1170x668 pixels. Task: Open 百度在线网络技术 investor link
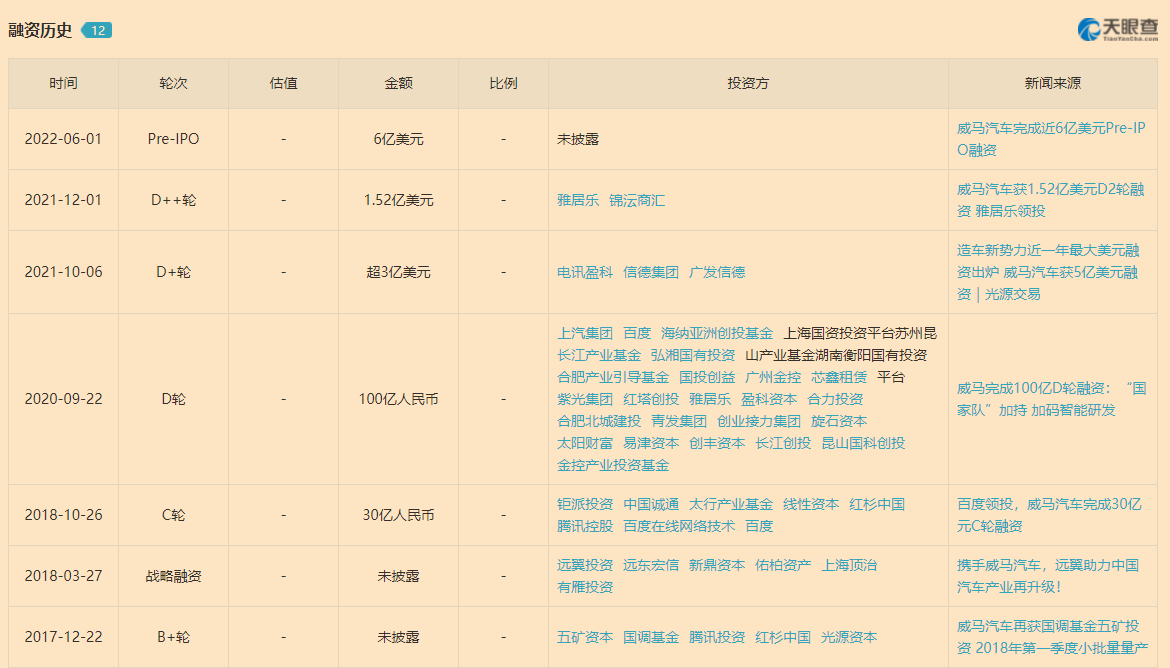click(679, 526)
